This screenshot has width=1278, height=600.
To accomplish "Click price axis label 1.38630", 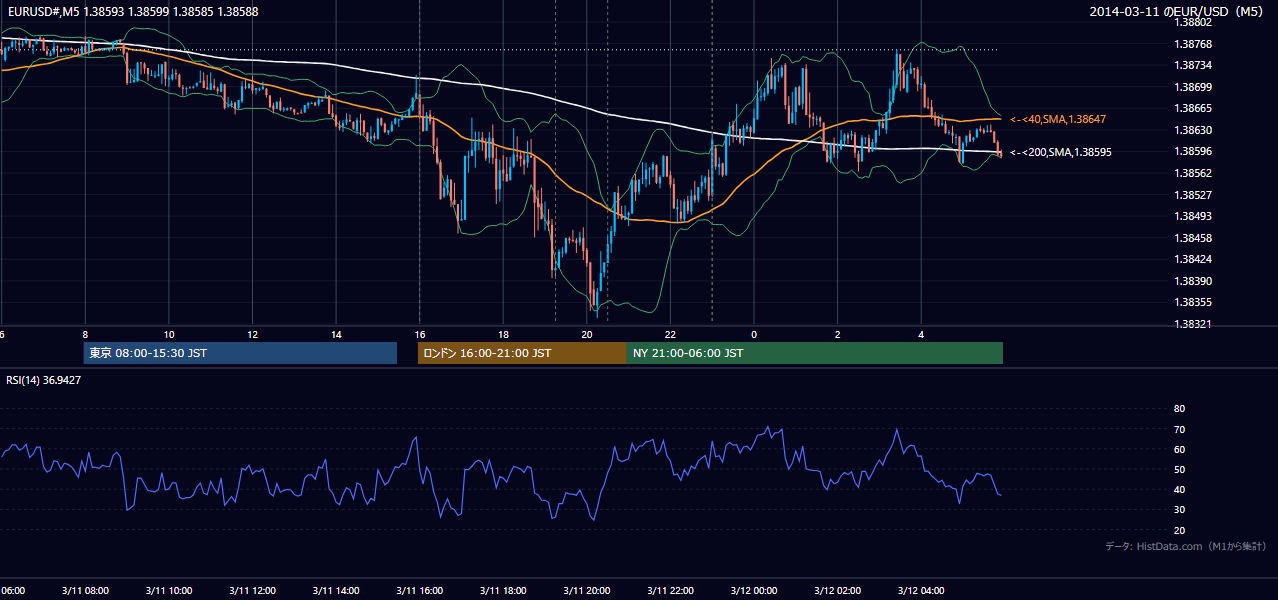I will point(1193,130).
